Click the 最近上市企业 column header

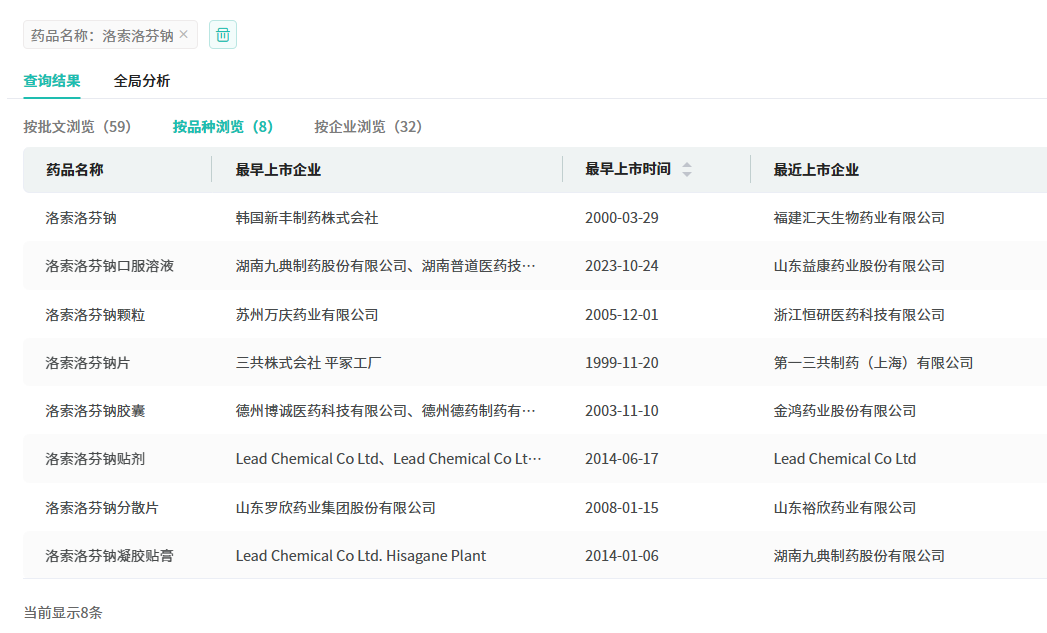pyautogui.click(x=816, y=170)
